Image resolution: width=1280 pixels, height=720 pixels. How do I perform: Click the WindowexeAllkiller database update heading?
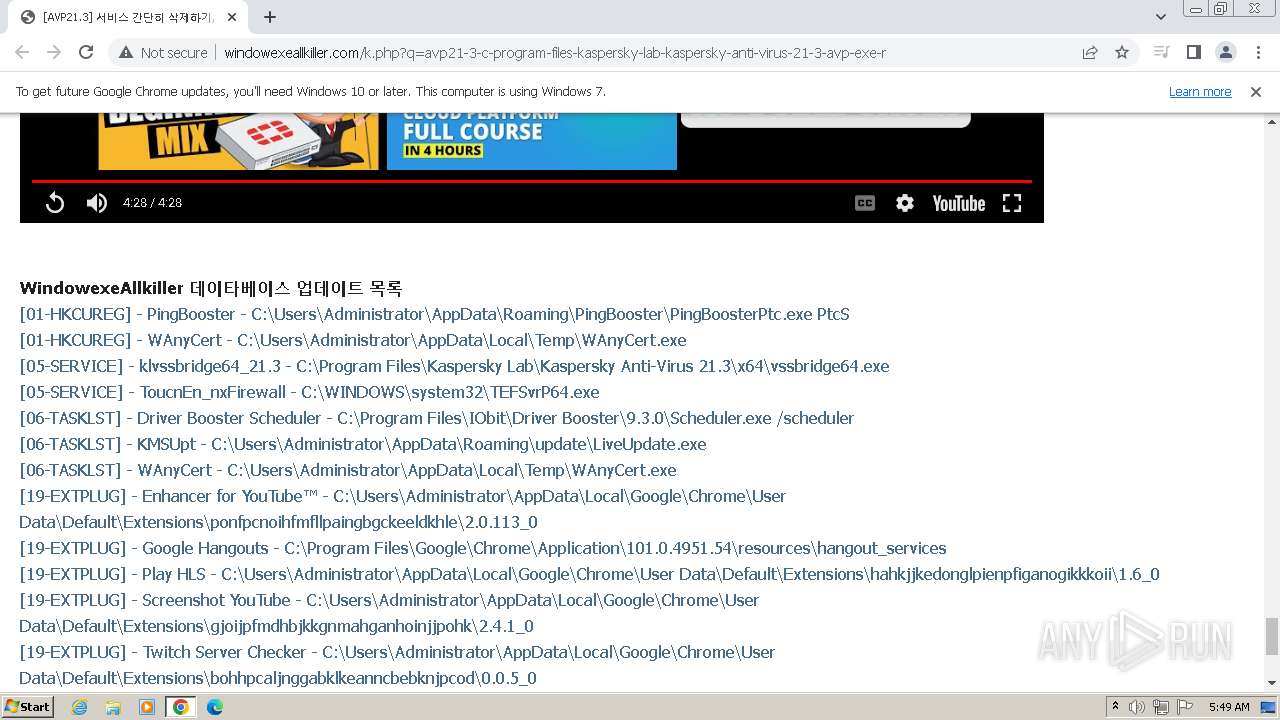pos(211,288)
